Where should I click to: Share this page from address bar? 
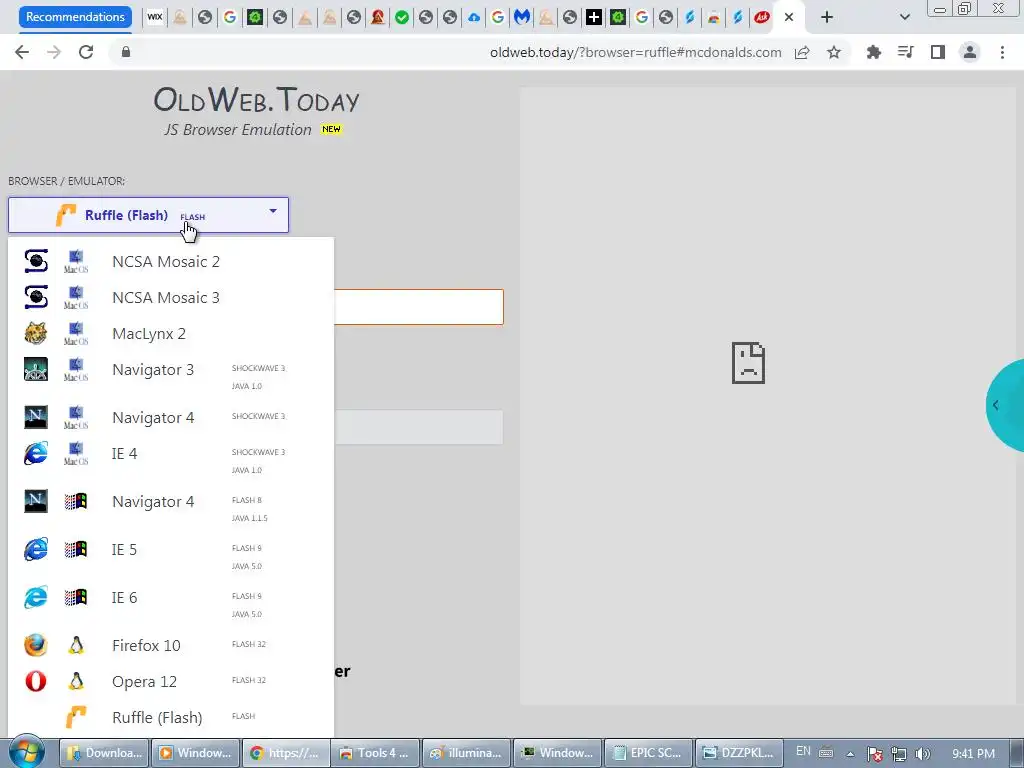802,52
